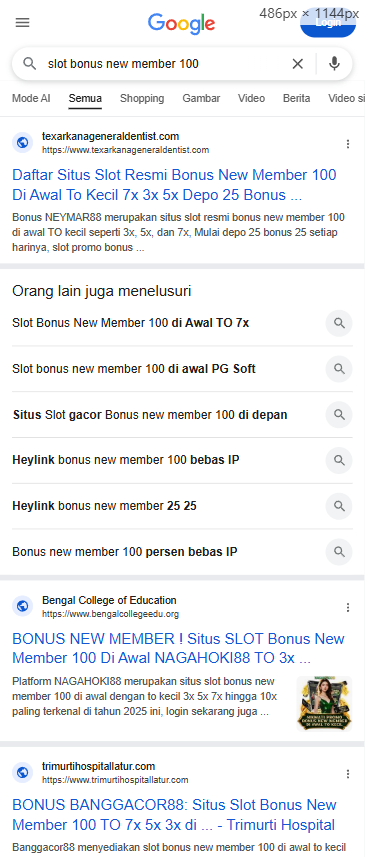
Task: Open the hamburger main menu
Action: 22,22
